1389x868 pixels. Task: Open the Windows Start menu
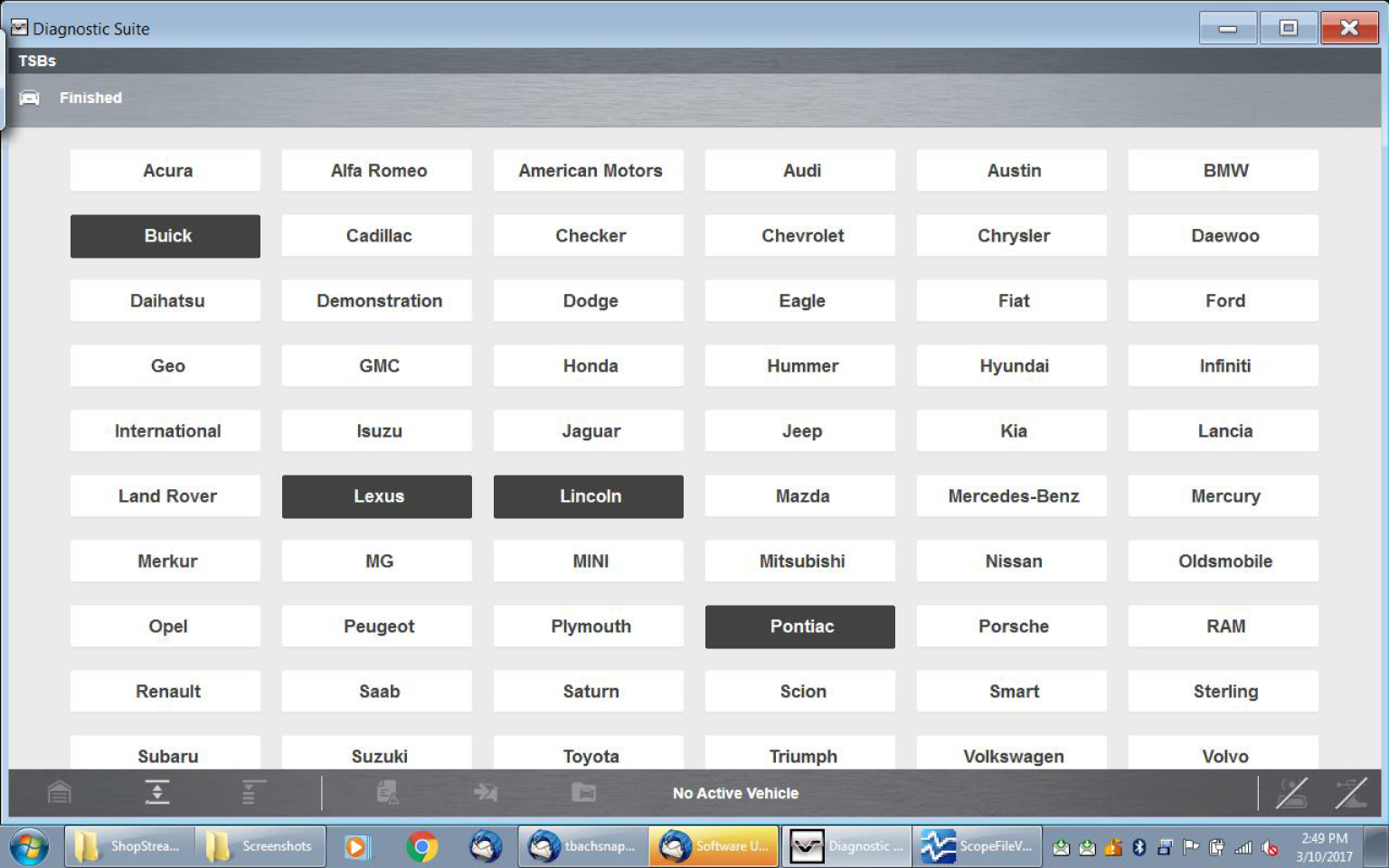[x=30, y=846]
